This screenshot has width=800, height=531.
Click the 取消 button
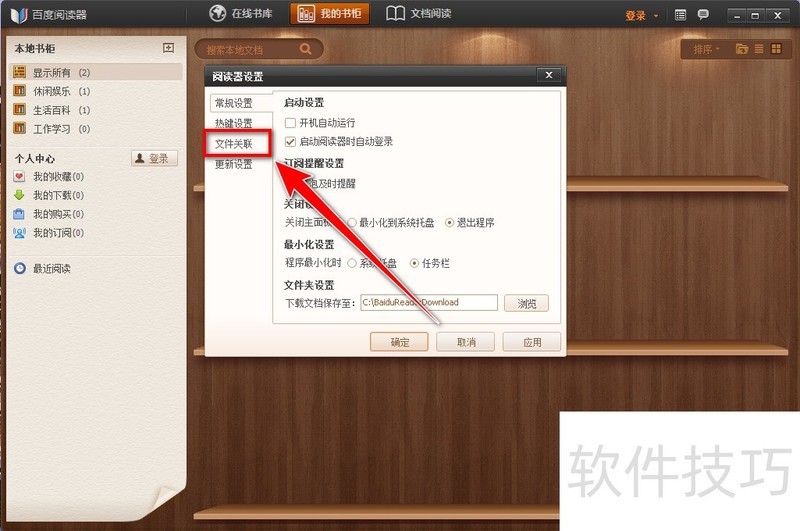[x=465, y=342]
